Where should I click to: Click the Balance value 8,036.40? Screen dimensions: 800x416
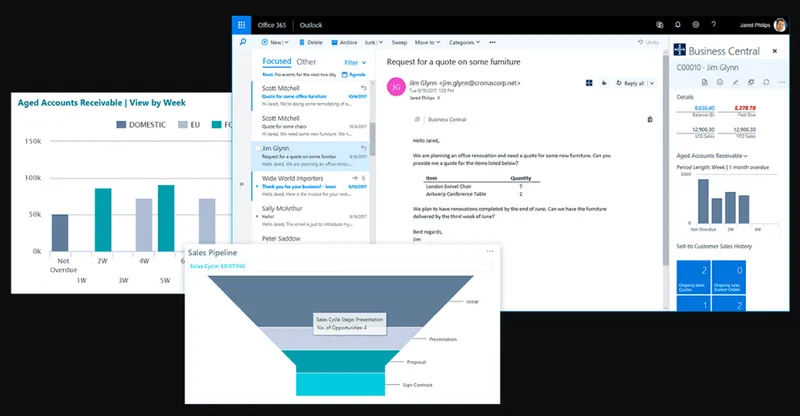pyautogui.click(x=704, y=108)
